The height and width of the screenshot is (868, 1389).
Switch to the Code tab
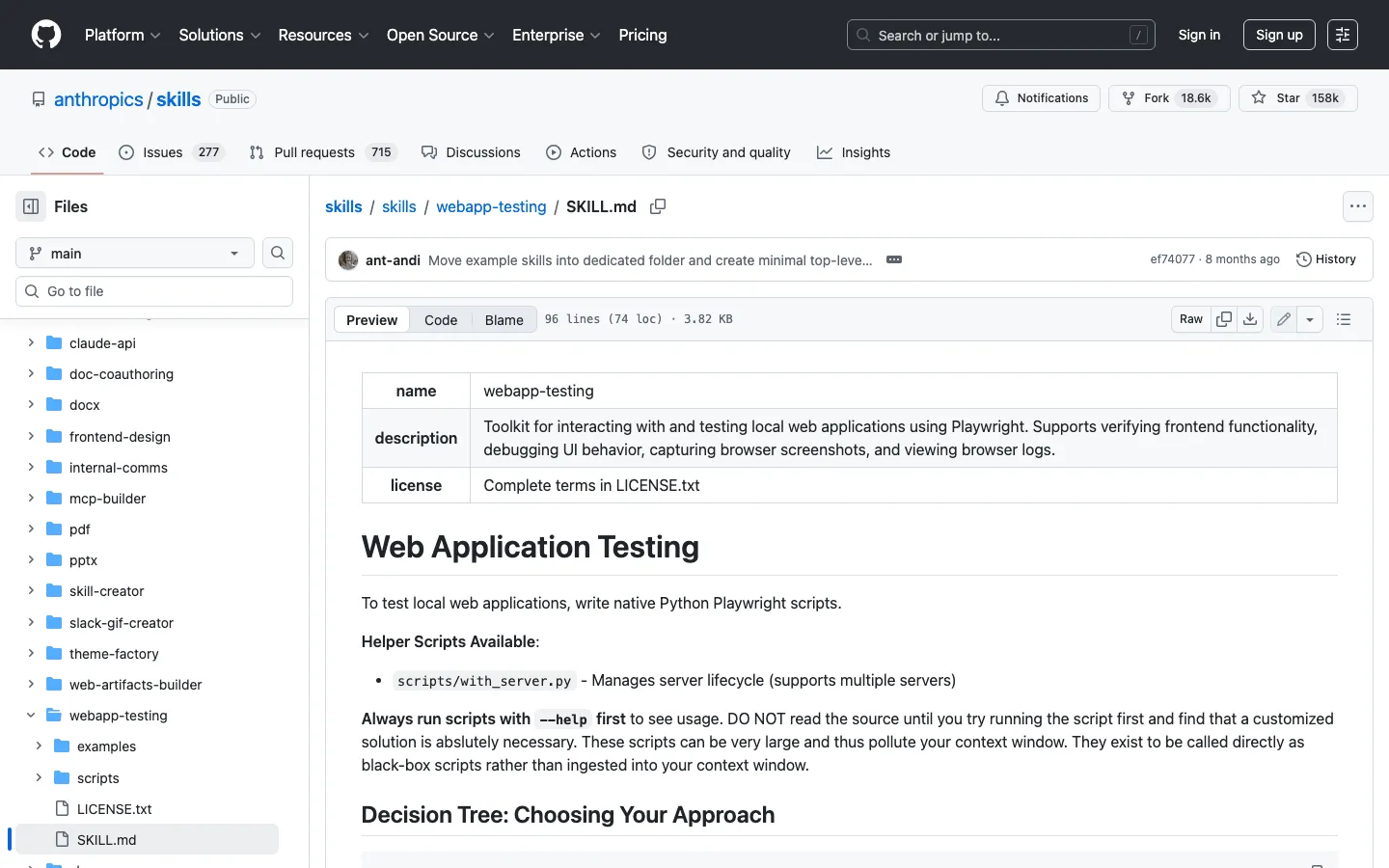[x=67, y=152]
